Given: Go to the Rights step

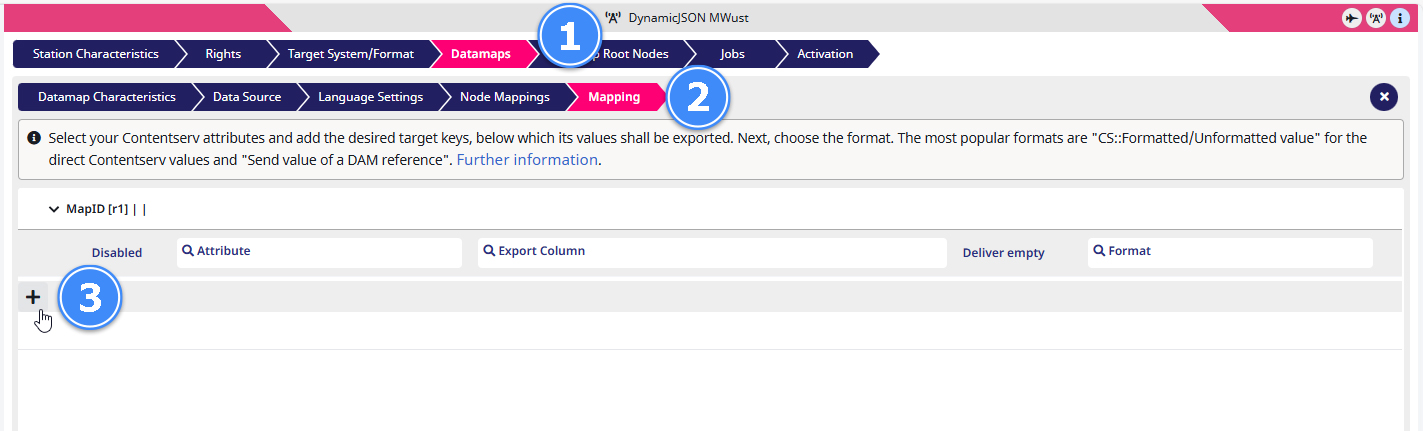Looking at the screenshot, I should (x=222, y=54).
